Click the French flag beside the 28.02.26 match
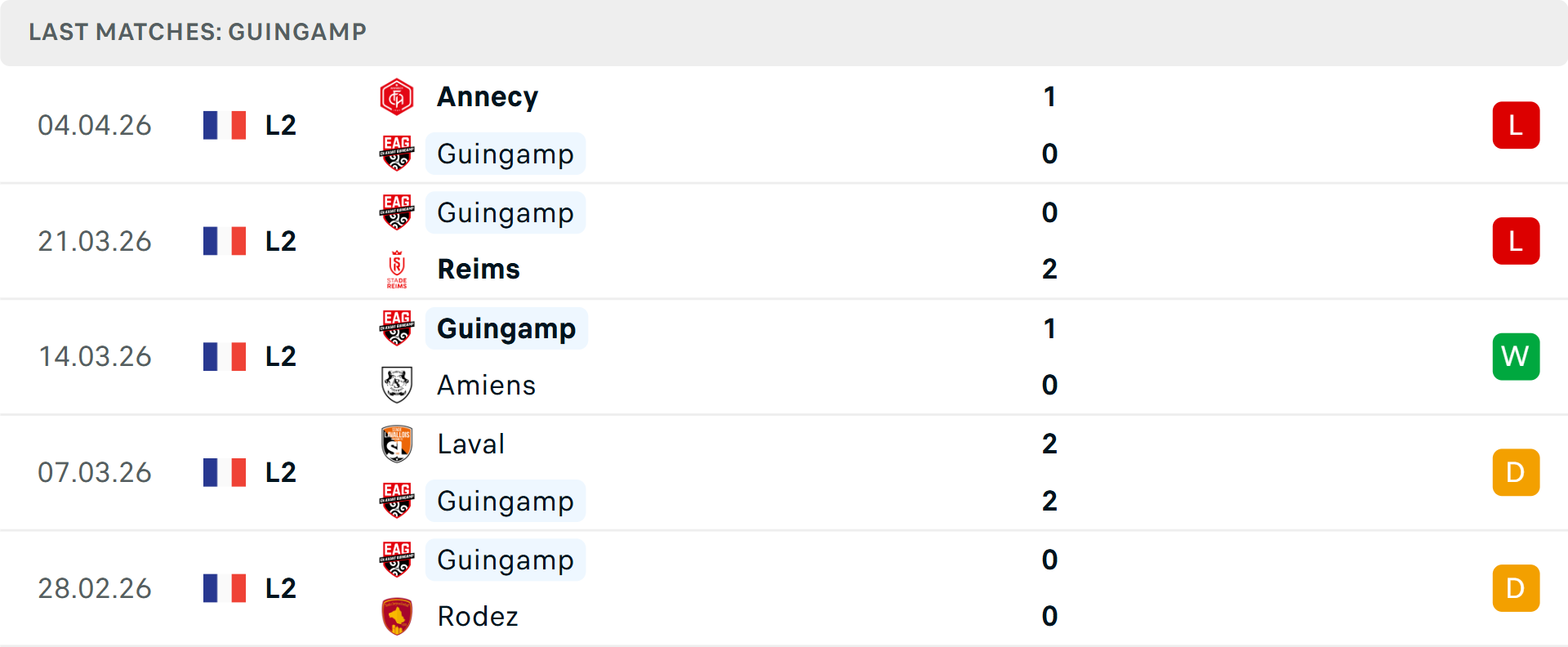Image resolution: width=1568 pixels, height=647 pixels. click(225, 587)
